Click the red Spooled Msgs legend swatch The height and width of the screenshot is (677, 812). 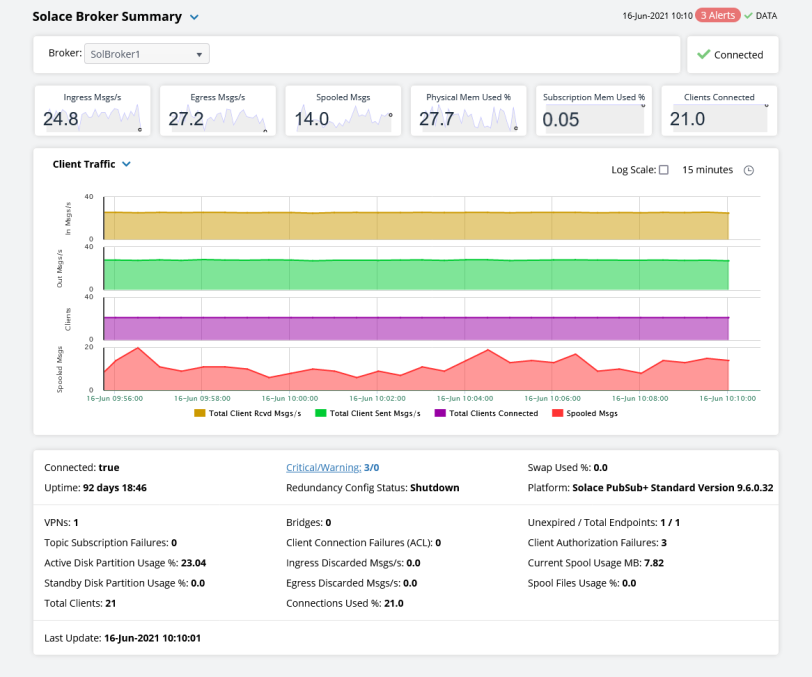[x=559, y=413]
